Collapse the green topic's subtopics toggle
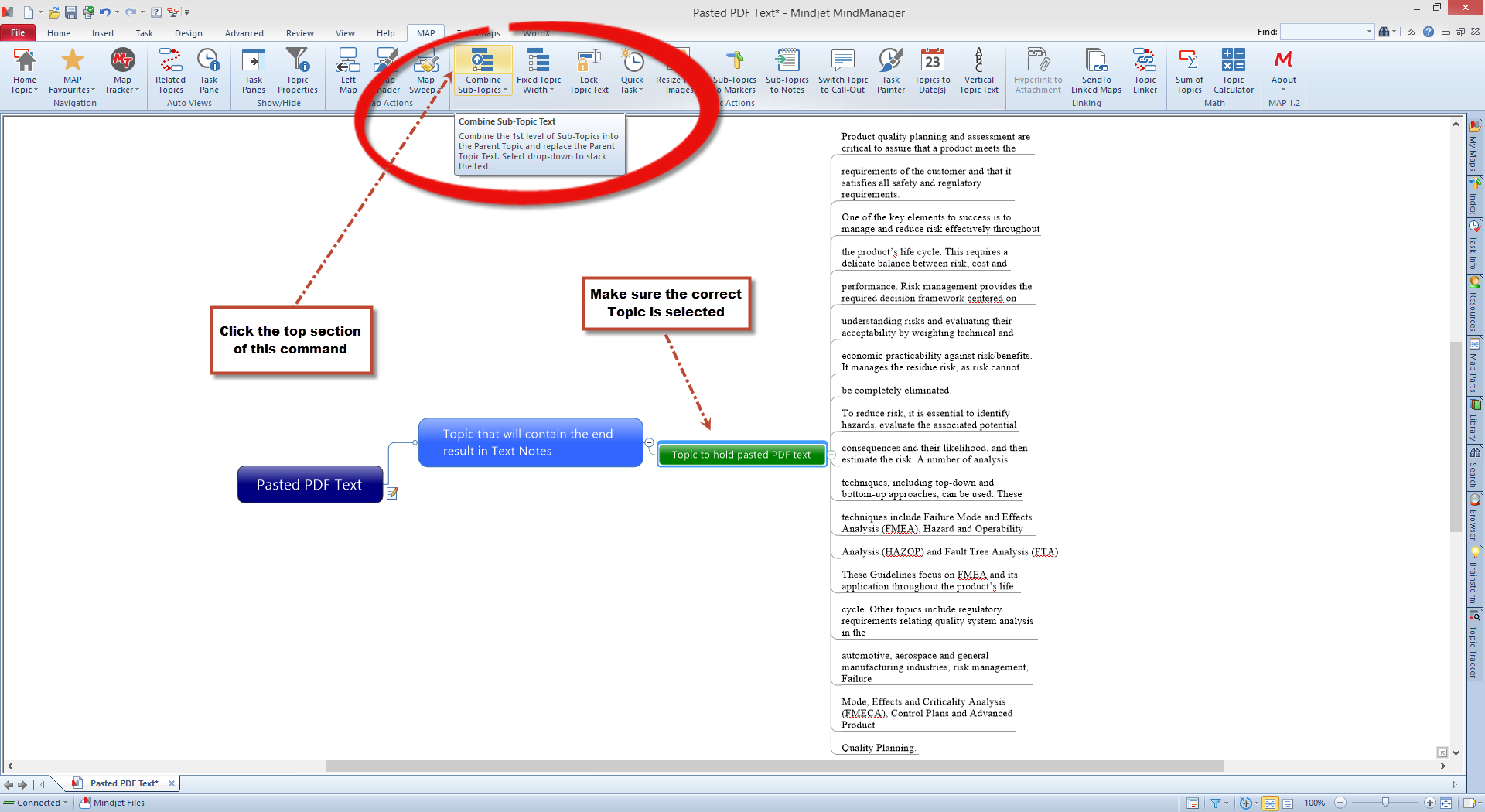The image size is (1485, 812). (831, 455)
